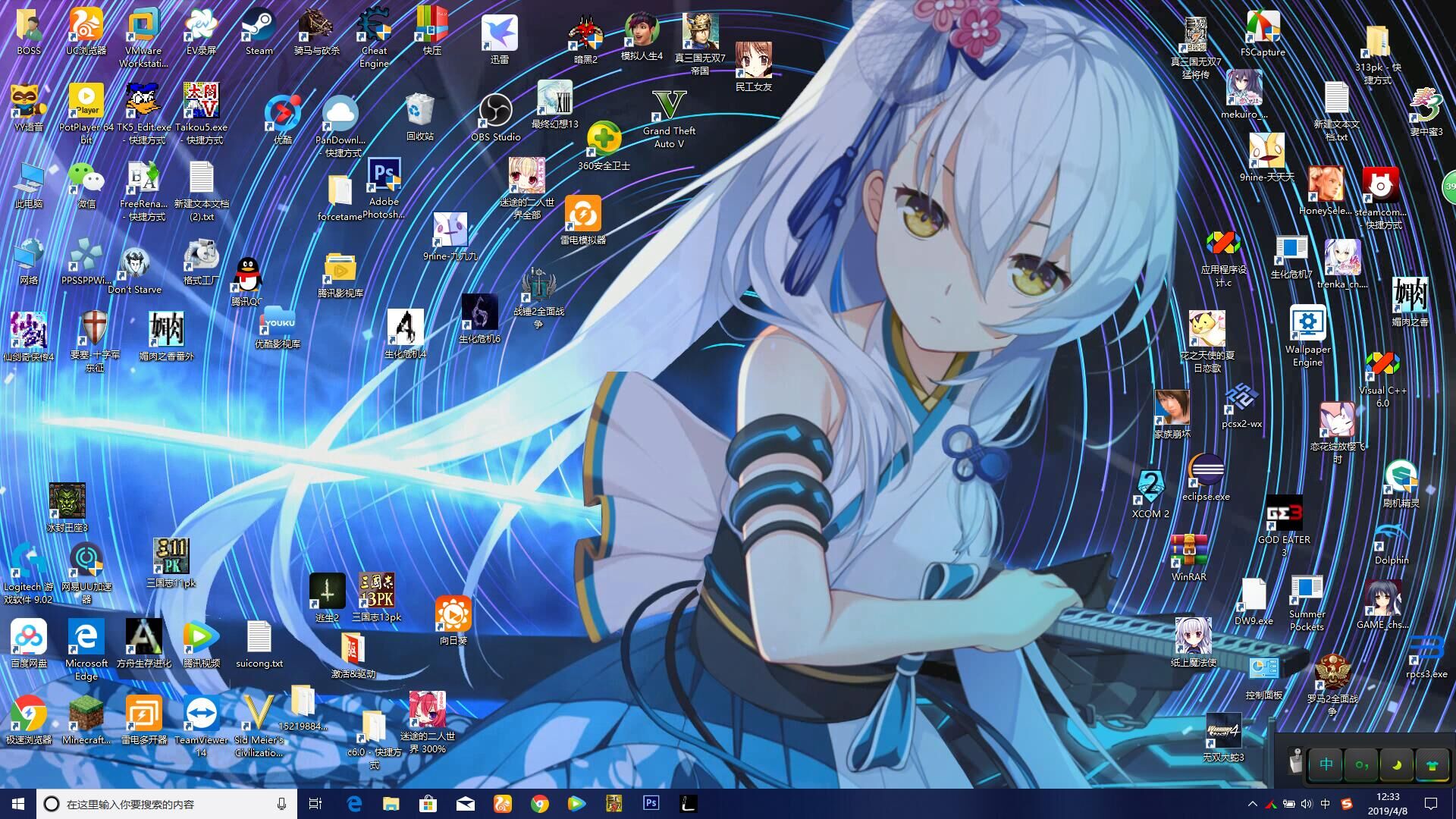Open the 控制面板 control panel icon
This screenshot has height=819, width=1456.
click(1263, 678)
